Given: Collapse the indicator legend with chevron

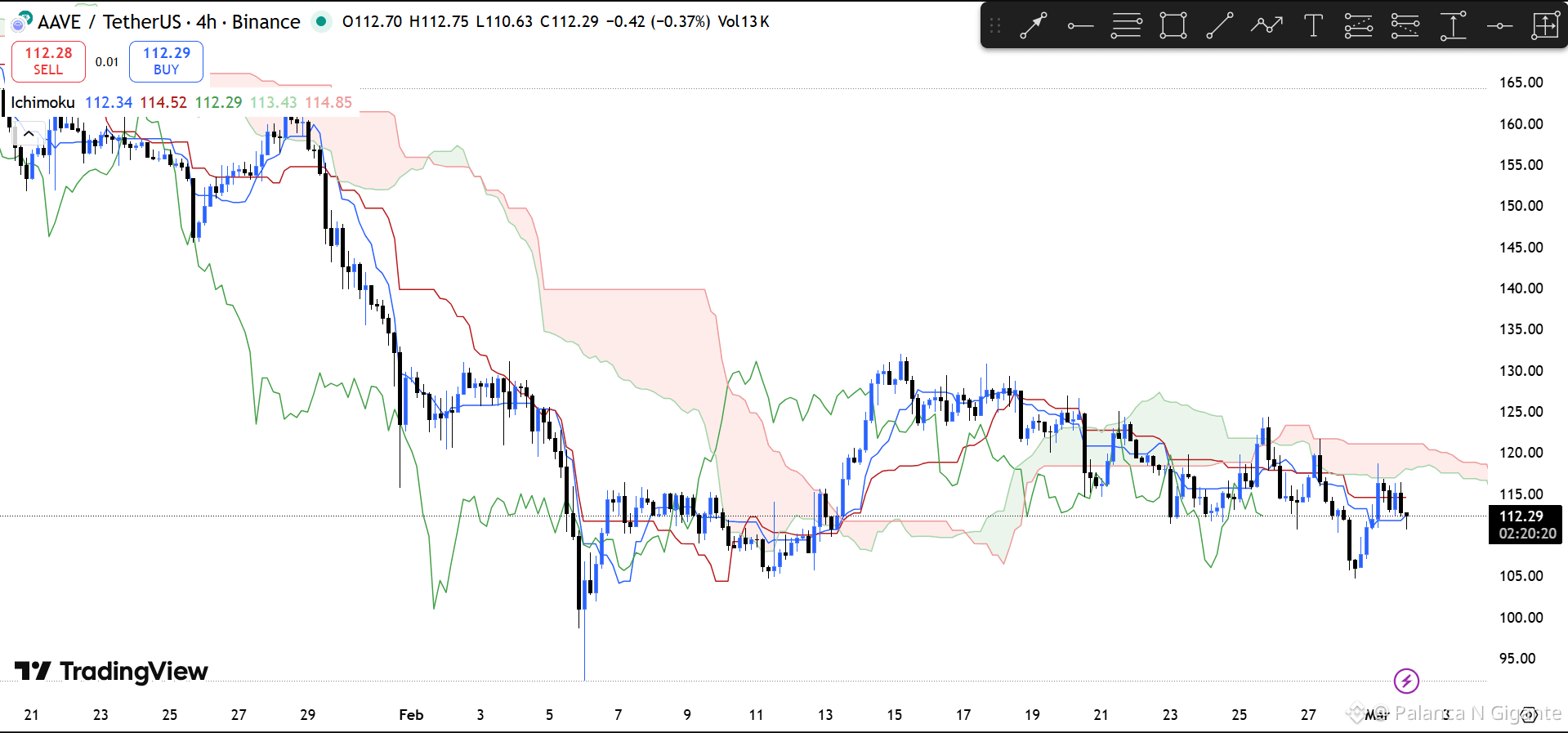Looking at the screenshot, I should pos(29,133).
